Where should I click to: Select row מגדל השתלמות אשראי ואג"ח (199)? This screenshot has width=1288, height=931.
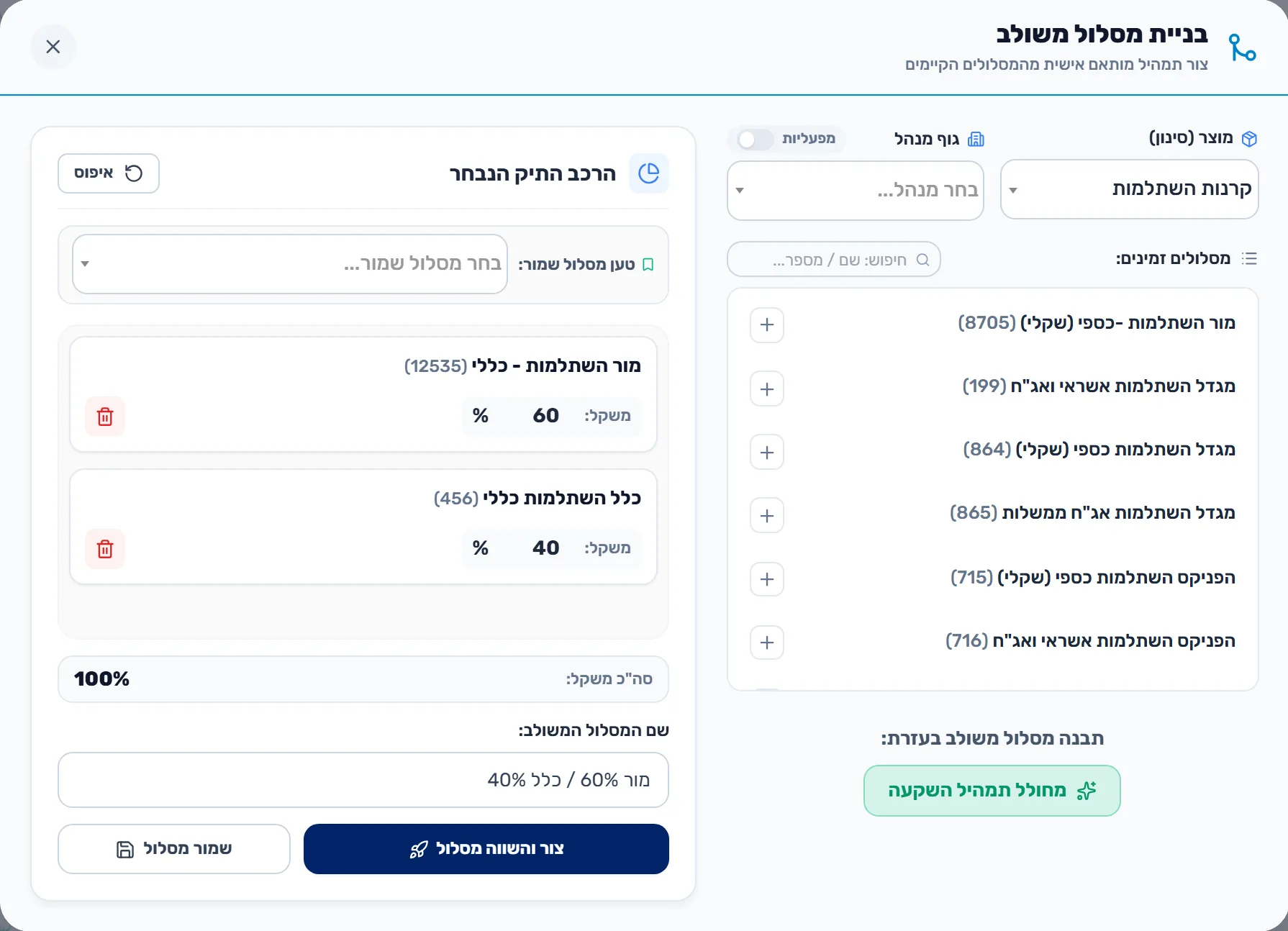[x=993, y=388]
